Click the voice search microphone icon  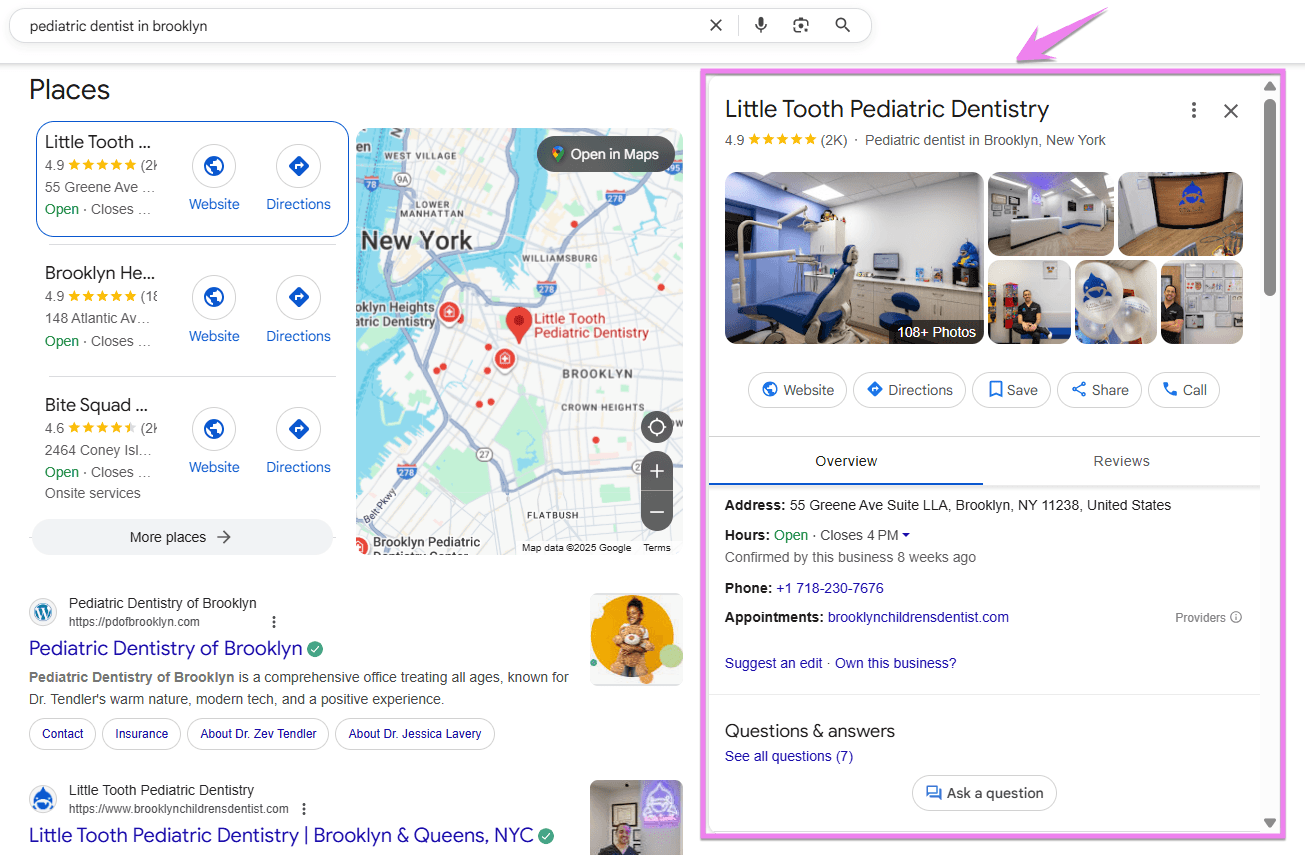760,25
